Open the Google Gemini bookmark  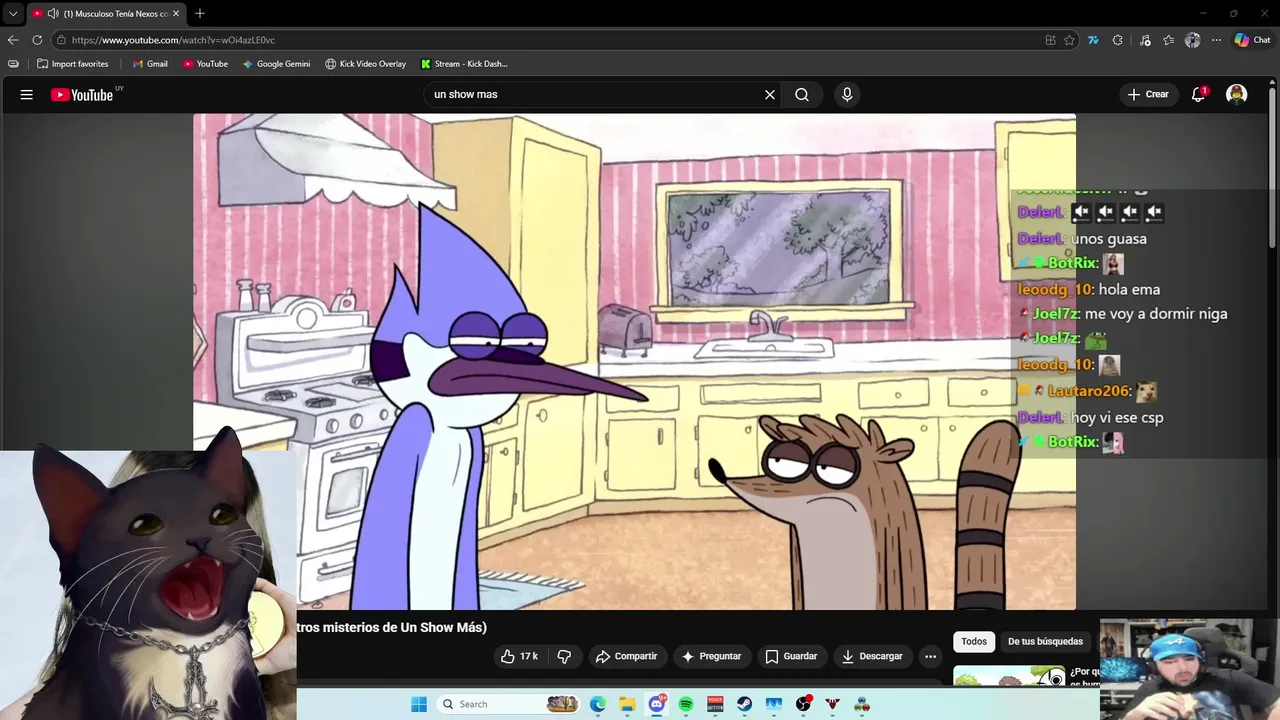(x=276, y=64)
